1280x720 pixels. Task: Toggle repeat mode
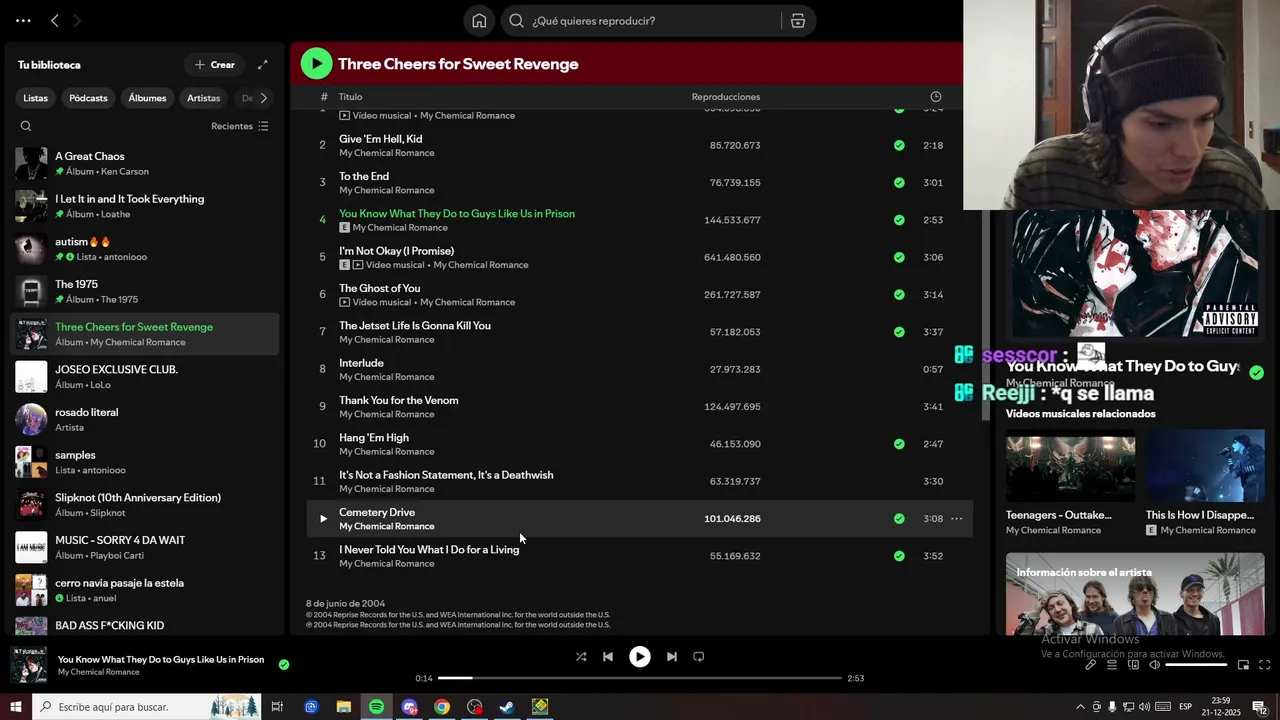(x=699, y=657)
